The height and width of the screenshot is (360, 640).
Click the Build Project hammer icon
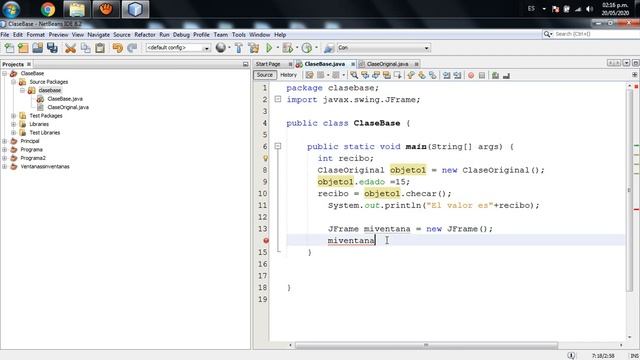coord(239,48)
